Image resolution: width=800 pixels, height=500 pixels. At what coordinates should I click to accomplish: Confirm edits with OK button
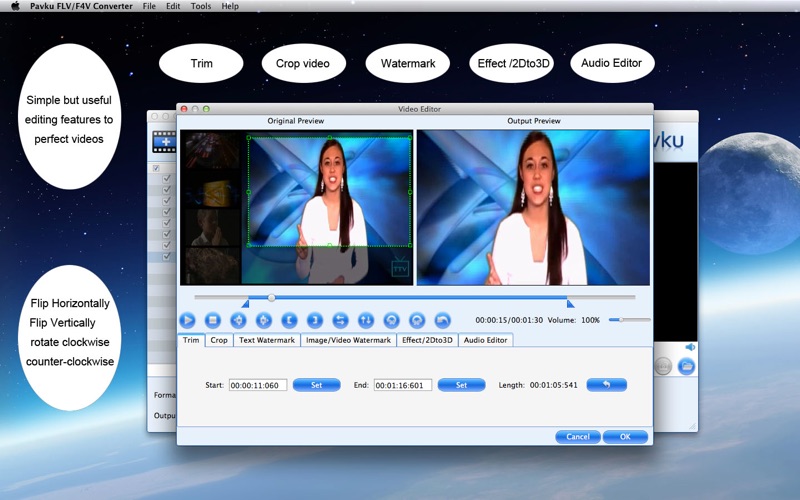coord(625,437)
